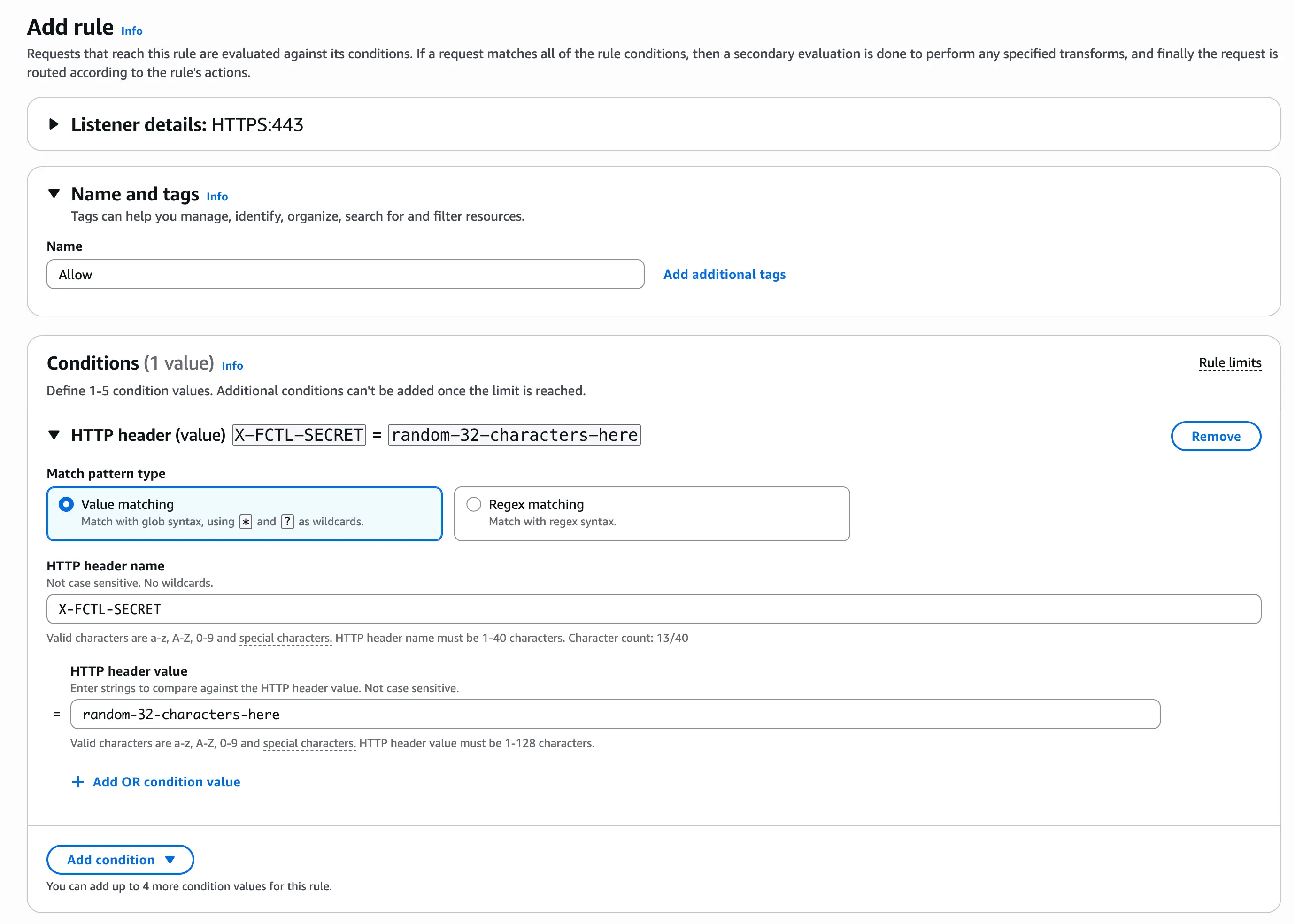1295x924 pixels.
Task: Open the Add condition dropdown
Action: [119, 860]
